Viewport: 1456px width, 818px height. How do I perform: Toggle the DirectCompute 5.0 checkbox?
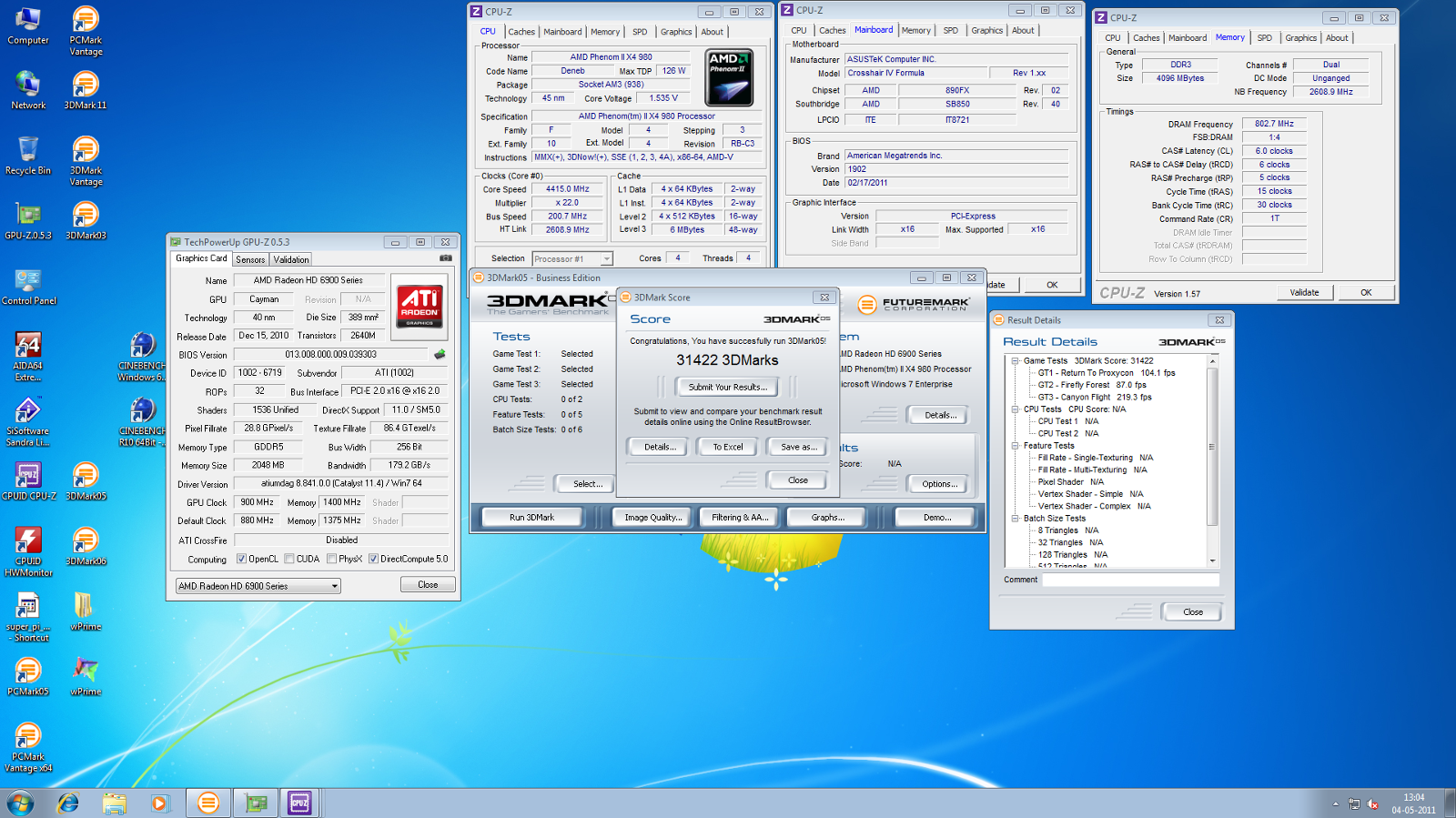click(x=373, y=559)
